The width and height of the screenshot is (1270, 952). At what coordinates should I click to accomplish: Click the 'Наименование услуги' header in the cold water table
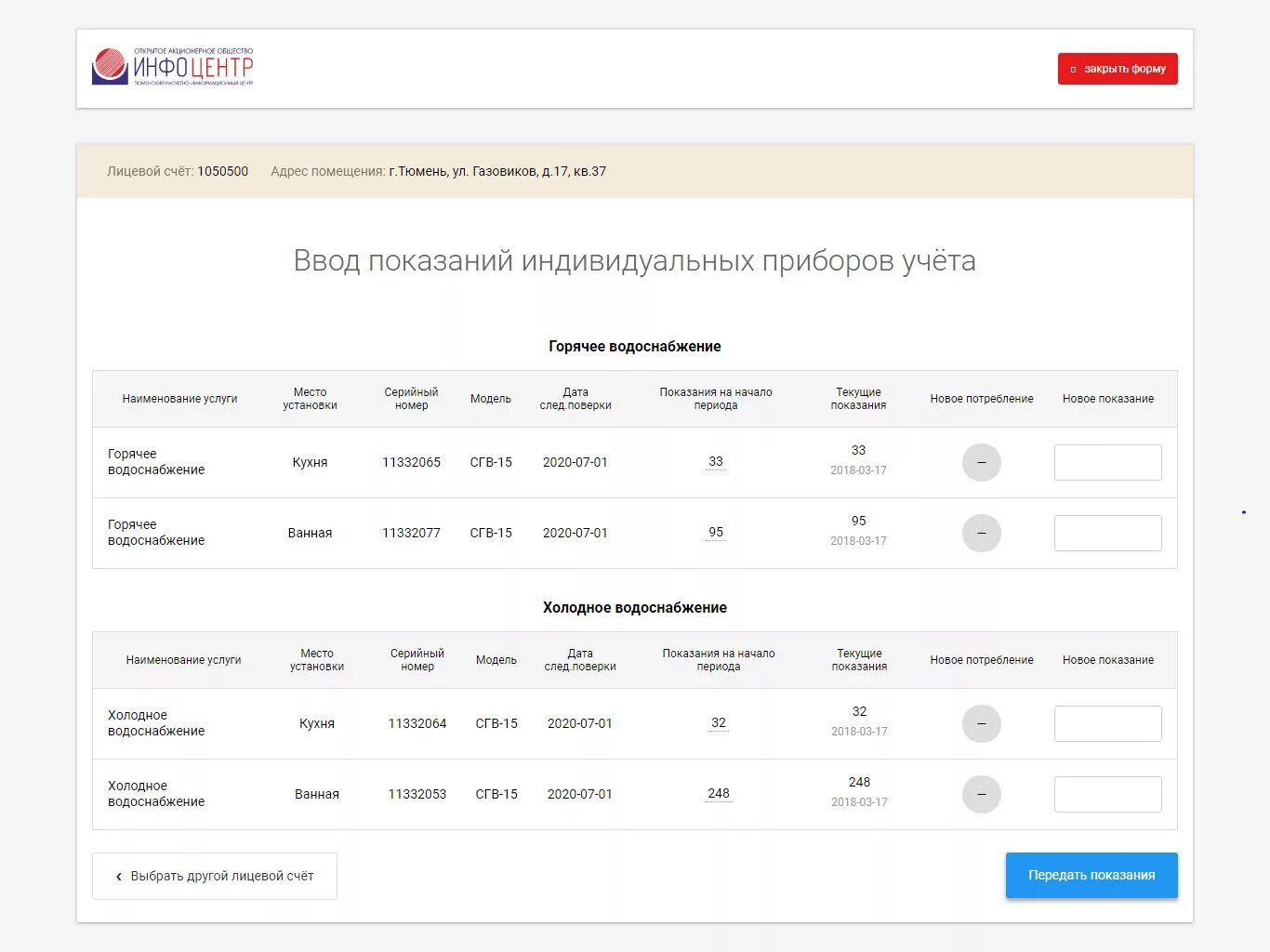(x=183, y=660)
